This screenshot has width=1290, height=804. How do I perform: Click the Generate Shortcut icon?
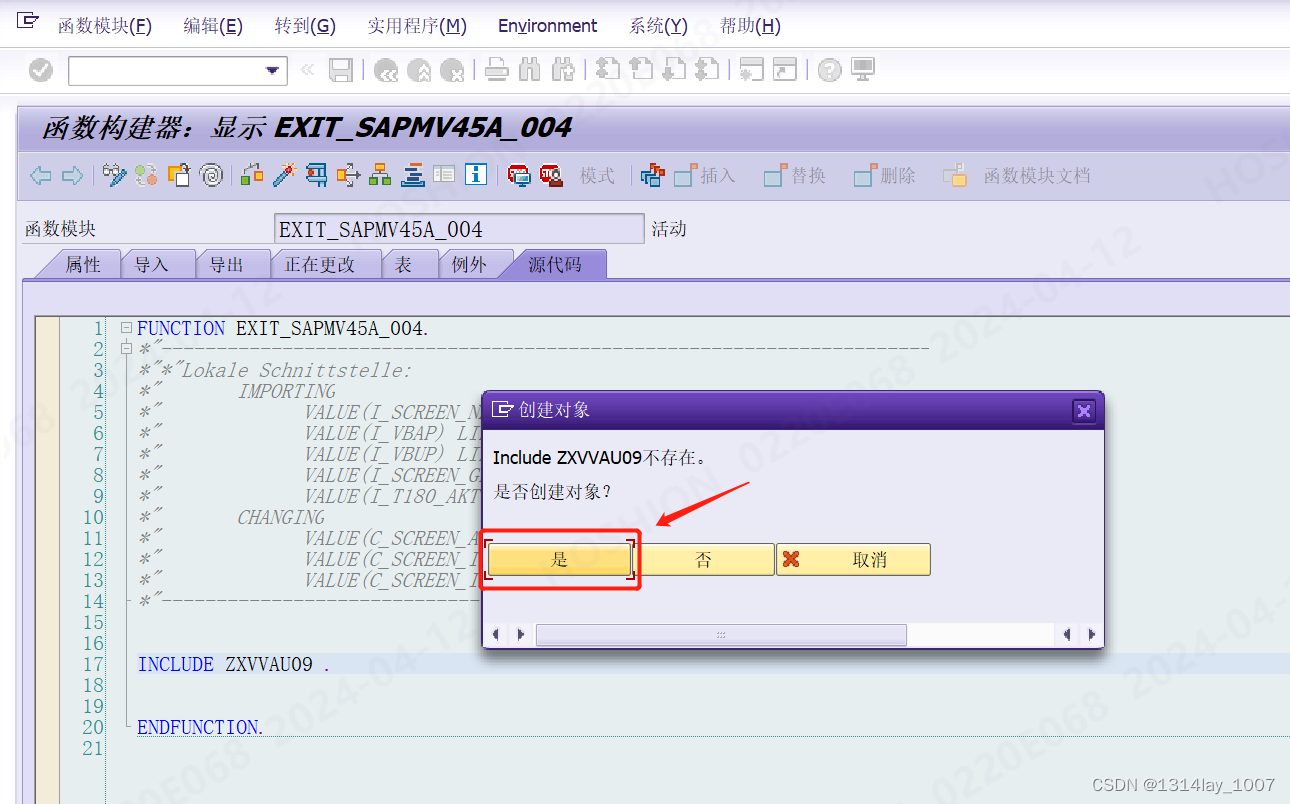785,70
